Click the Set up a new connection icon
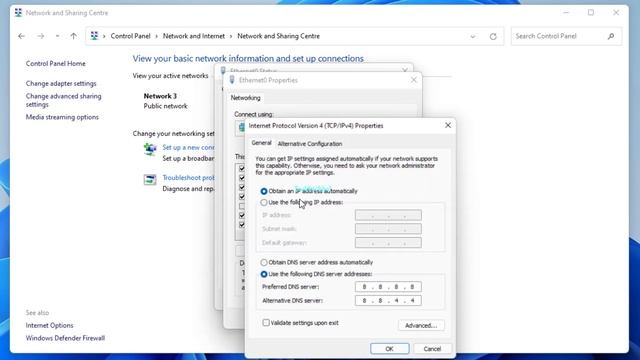640x360 pixels. pos(150,149)
